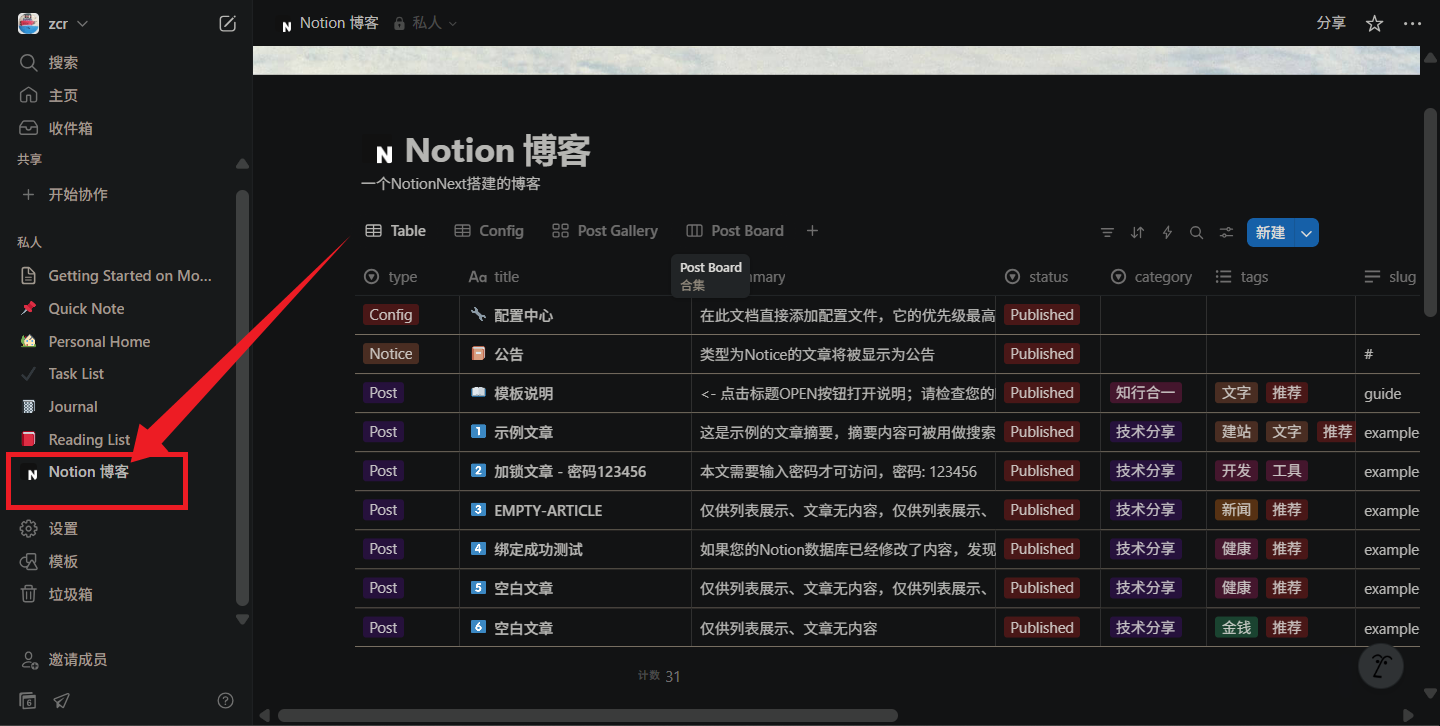
Task: Click the 计数 31 count footer
Action: 659,676
